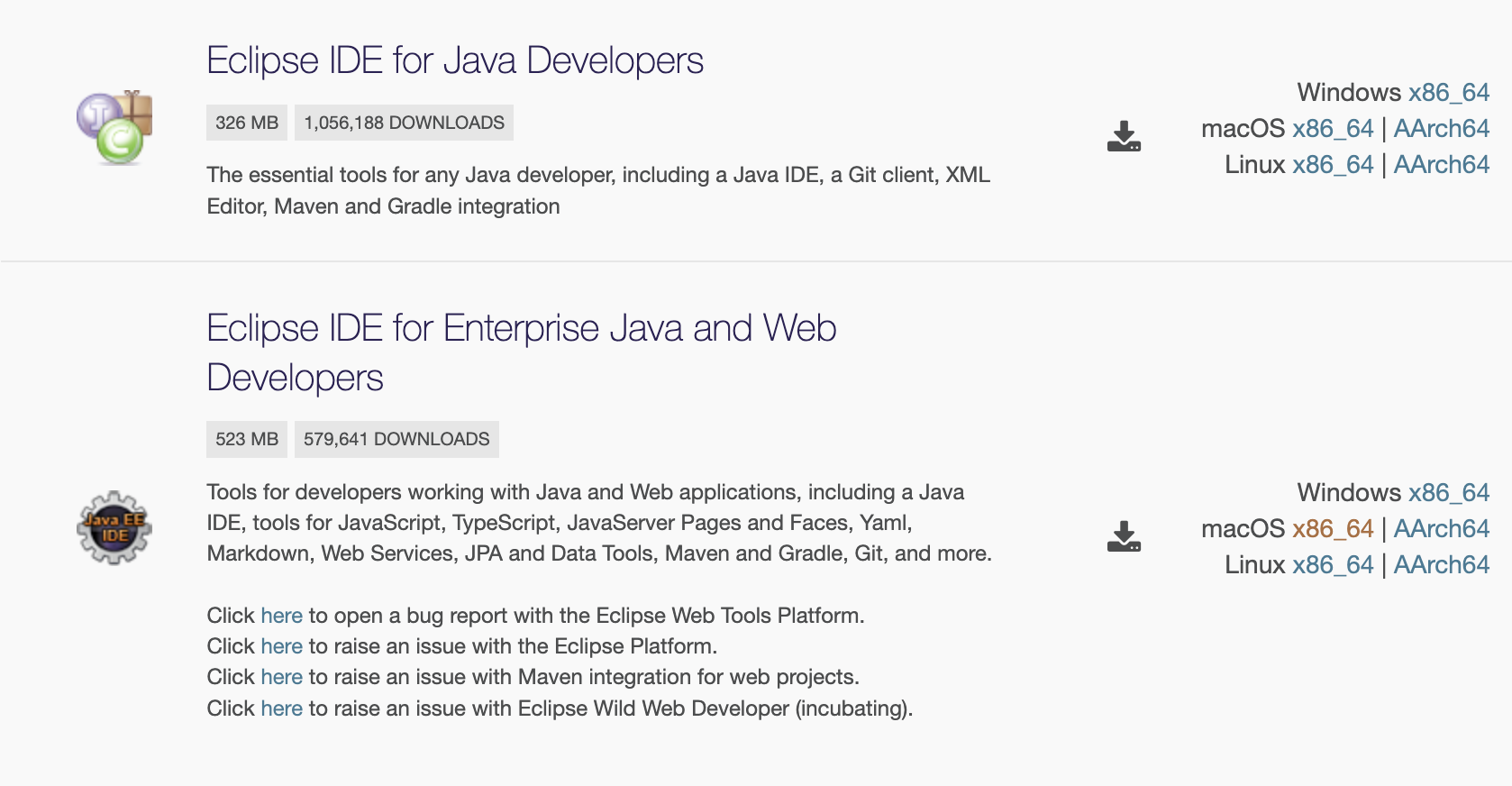This screenshot has width=1512, height=786.
Task: Download Enterprise Java macOS x86_64
Action: point(1333,528)
